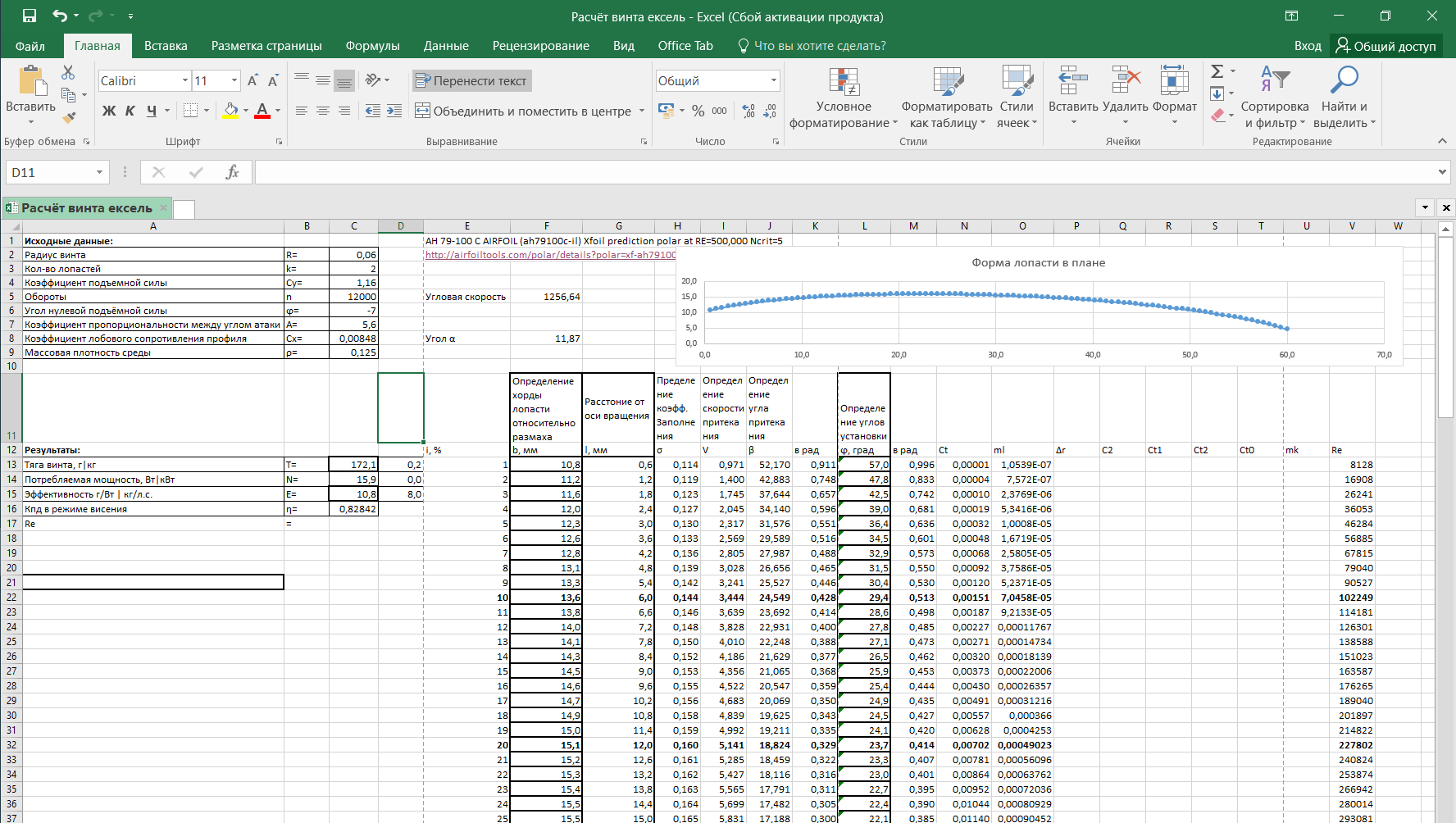
Task: Align text to the right
Action: tap(344, 111)
